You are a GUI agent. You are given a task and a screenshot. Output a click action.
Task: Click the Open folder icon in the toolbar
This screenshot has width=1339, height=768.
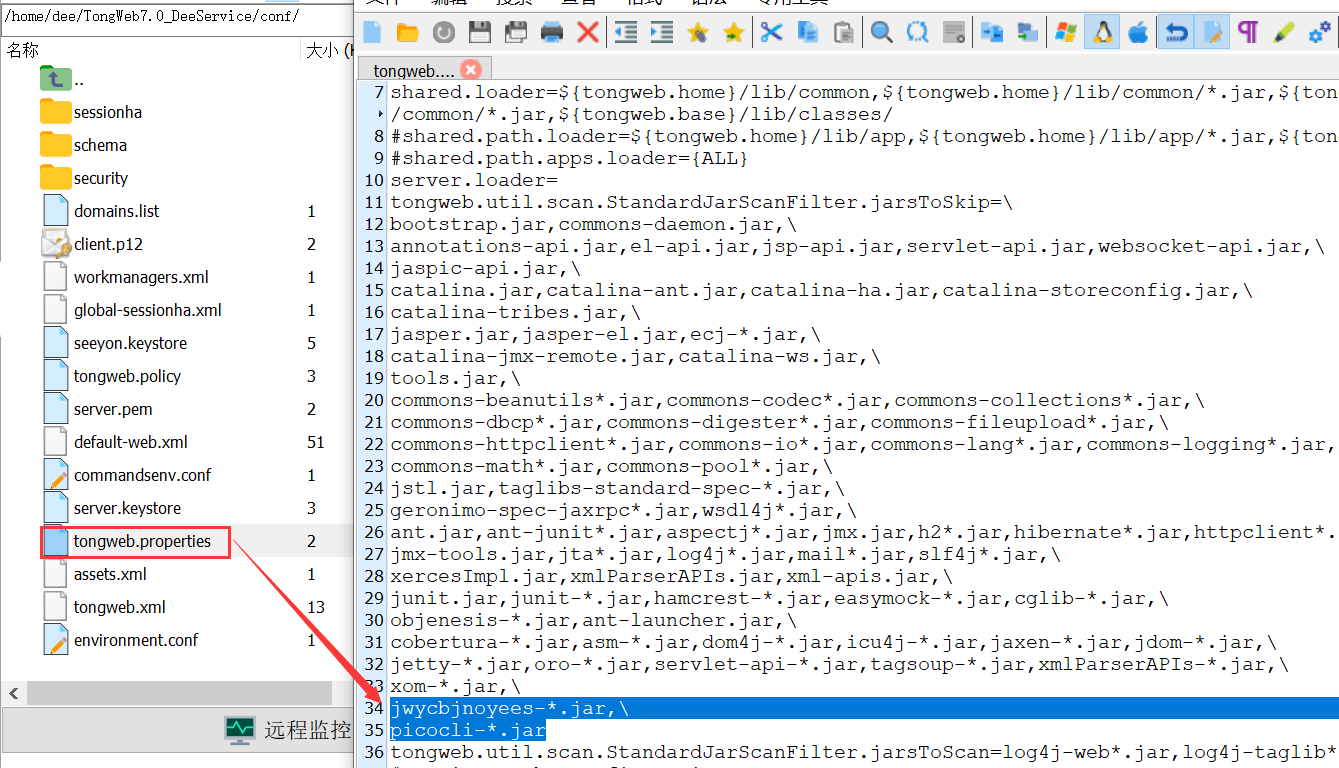point(408,33)
